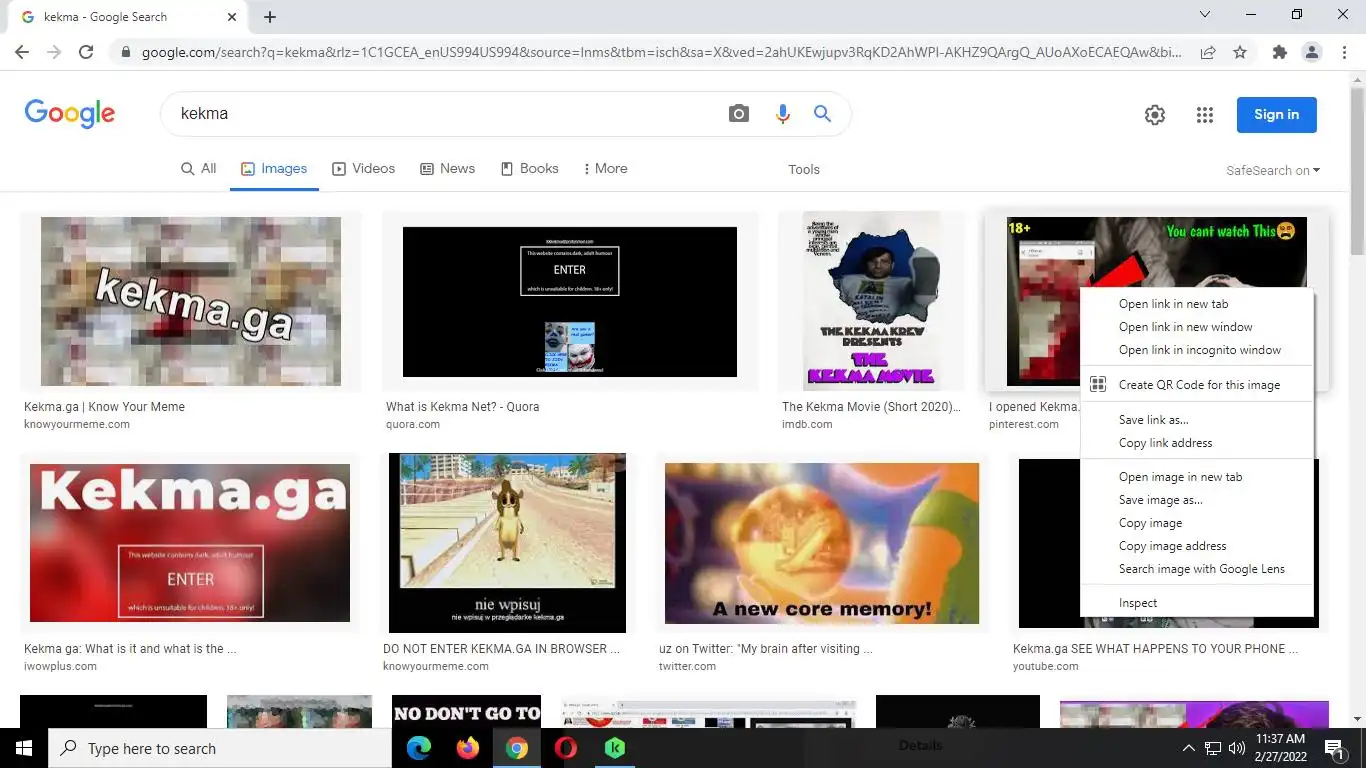Open Google quick settings gear

tap(1155, 115)
